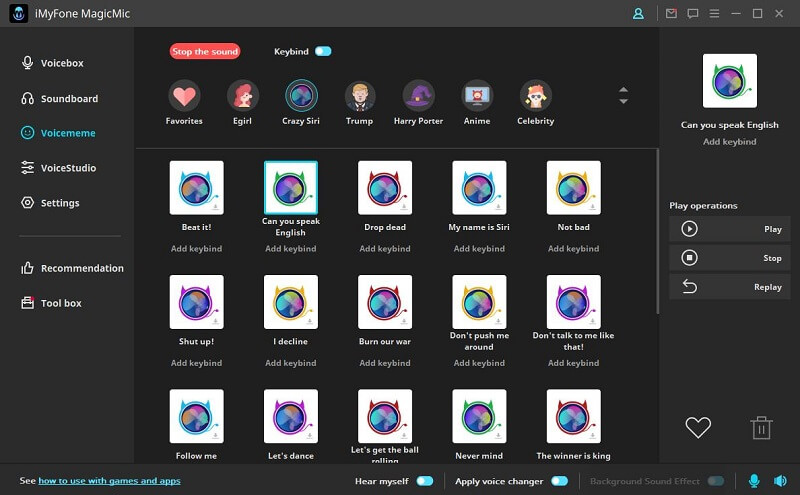Play Let's get the ball rolling meme
This screenshot has width=800, height=495.
point(385,416)
